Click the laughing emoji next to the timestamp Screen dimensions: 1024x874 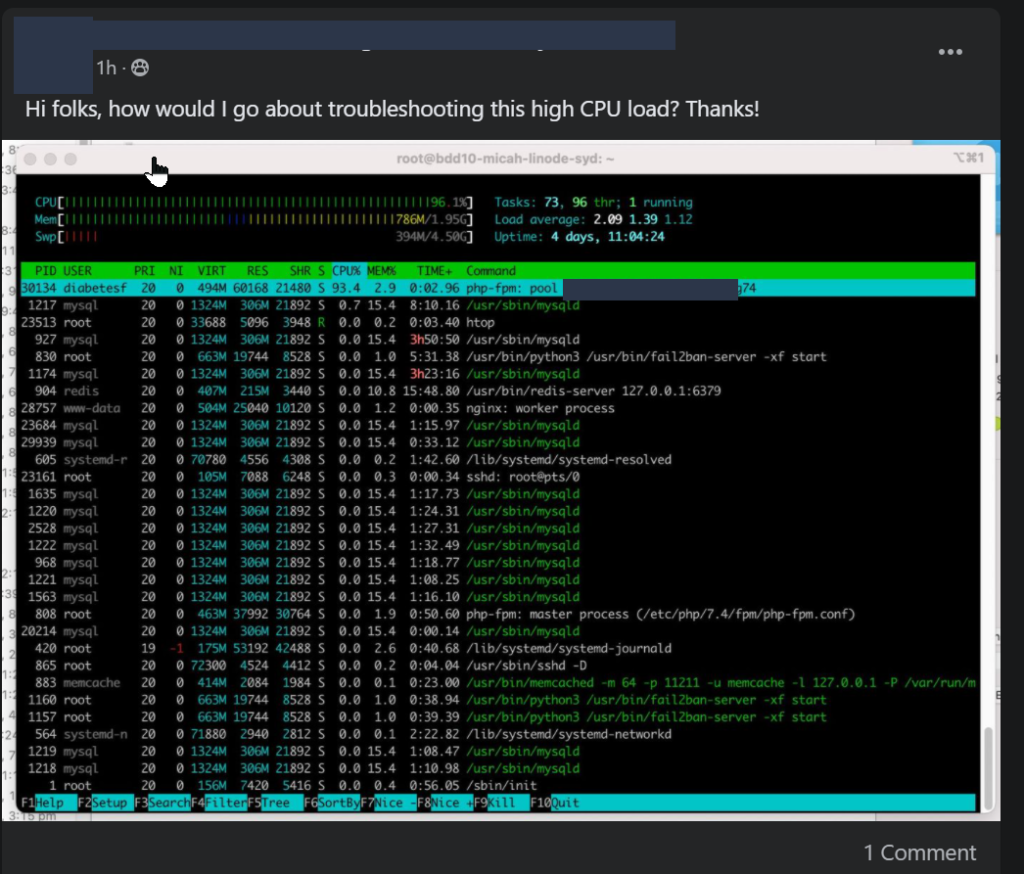(139, 68)
